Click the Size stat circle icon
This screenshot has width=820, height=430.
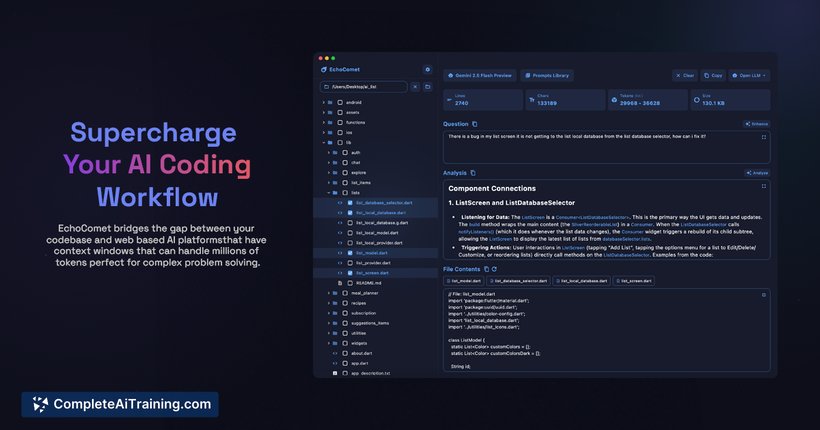click(697, 100)
